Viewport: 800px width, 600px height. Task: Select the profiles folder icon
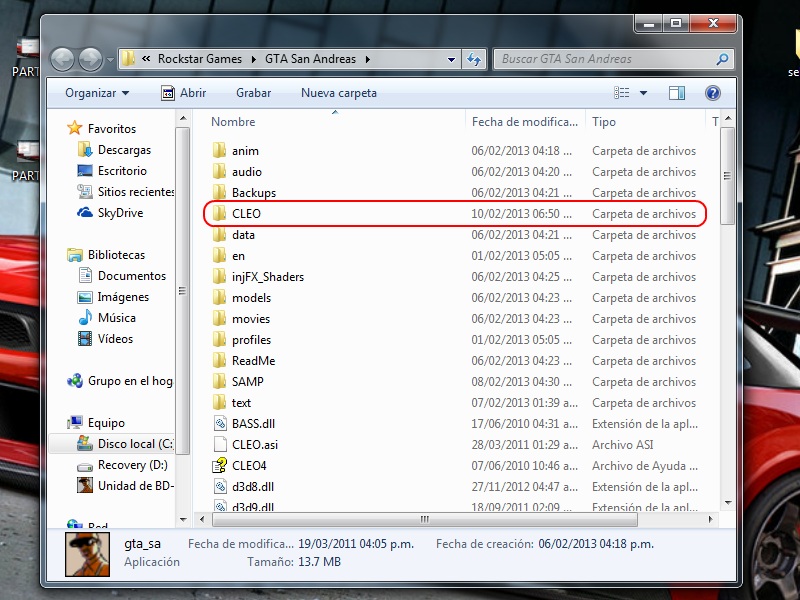[x=219, y=339]
